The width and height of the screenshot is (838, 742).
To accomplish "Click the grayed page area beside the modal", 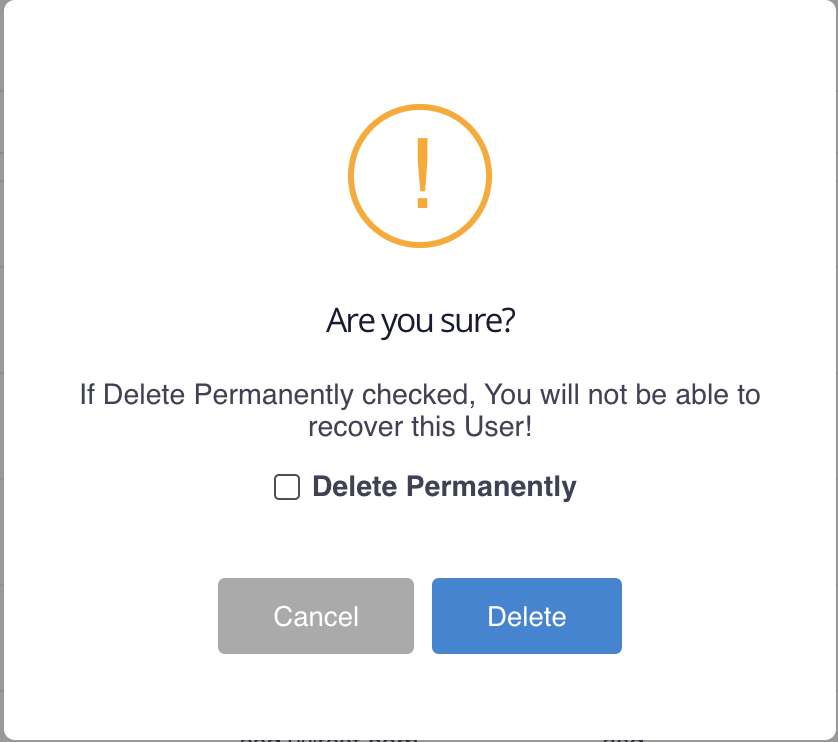I will click(x=4, y=370).
